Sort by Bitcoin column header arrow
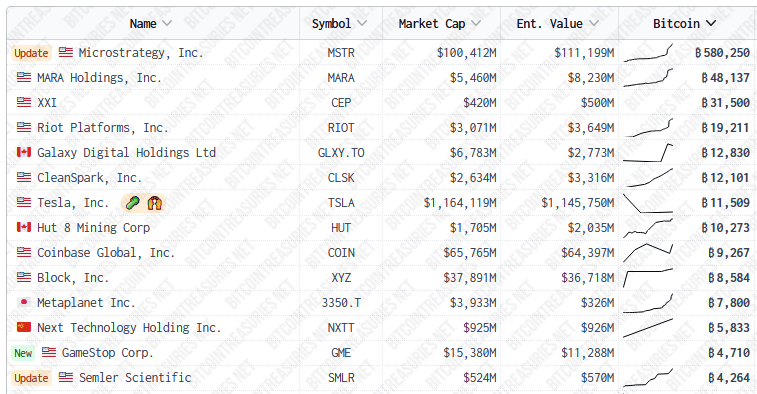 click(711, 23)
